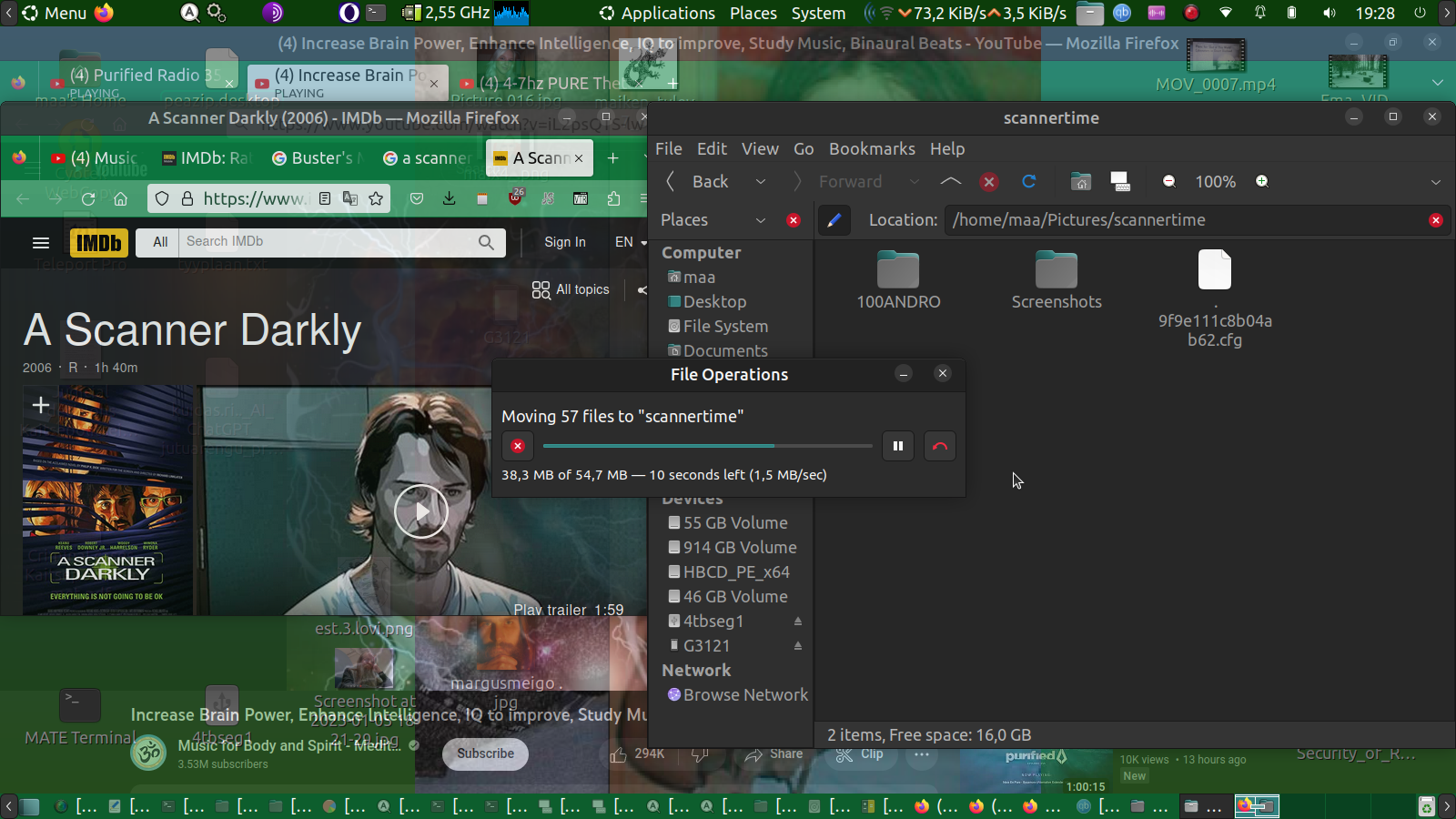
Task: Eject the 4tbseg1 volume
Action: click(x=798, y=622)
